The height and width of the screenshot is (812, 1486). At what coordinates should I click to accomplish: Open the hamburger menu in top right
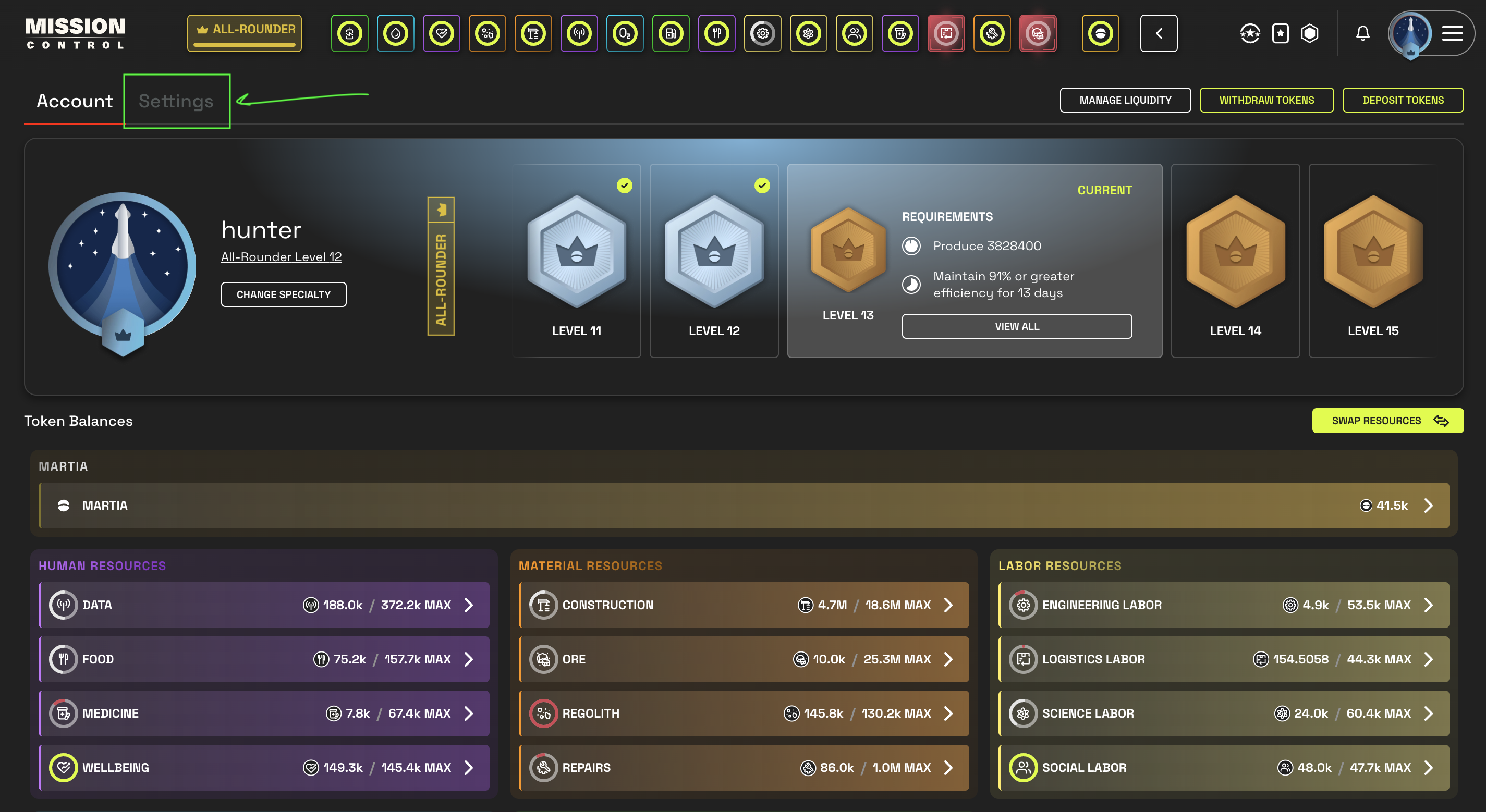coord(1452,33)
